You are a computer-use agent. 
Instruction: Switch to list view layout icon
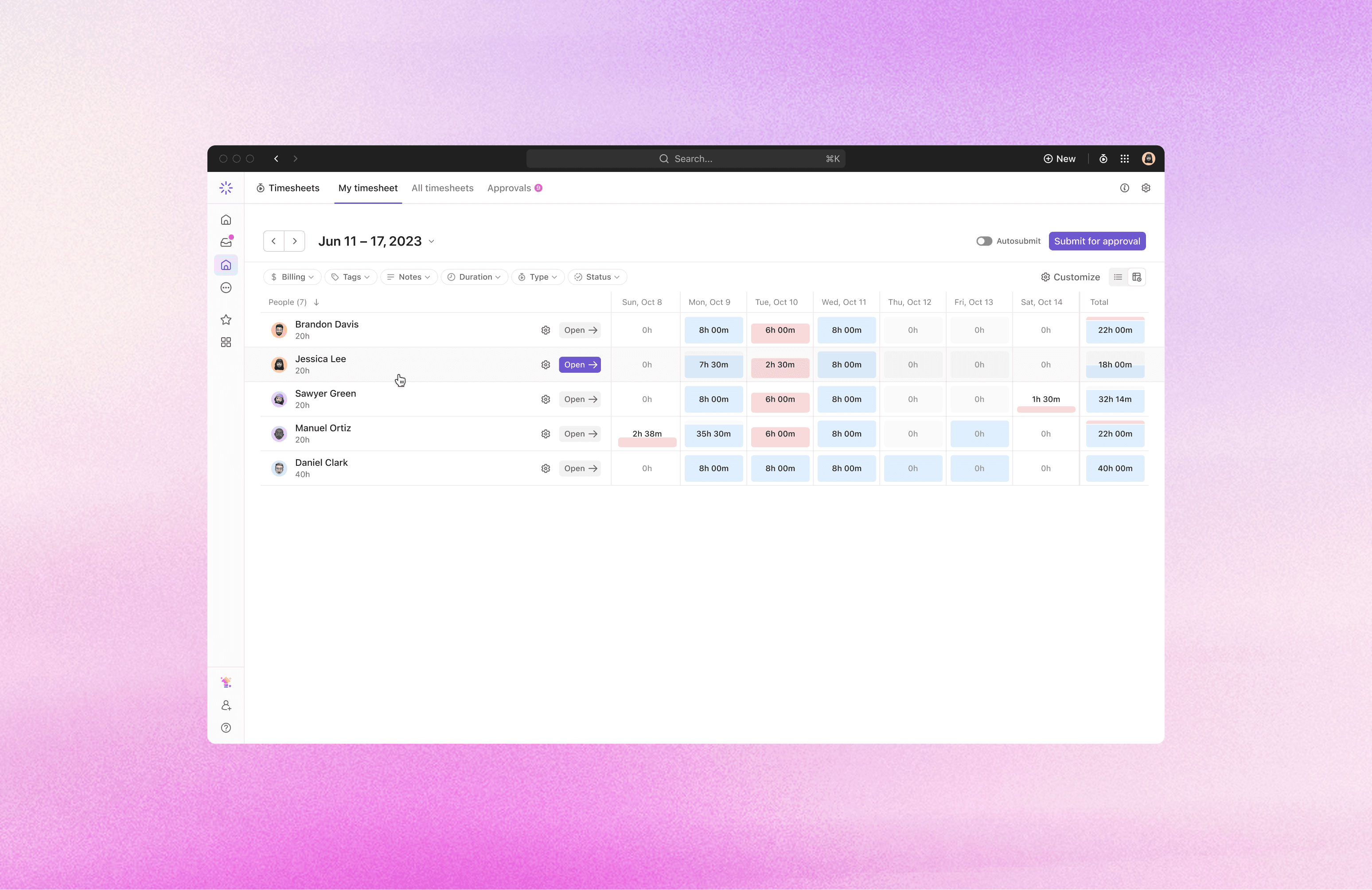[x=1118, y=277]
